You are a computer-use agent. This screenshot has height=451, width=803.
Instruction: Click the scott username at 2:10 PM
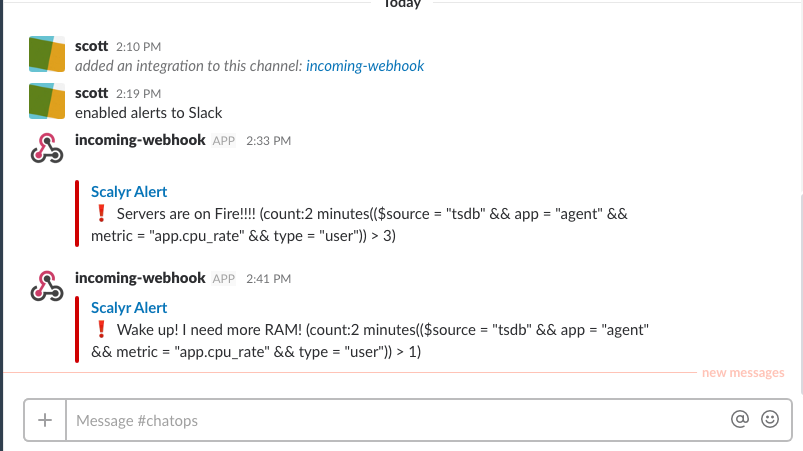pos(91,46)
